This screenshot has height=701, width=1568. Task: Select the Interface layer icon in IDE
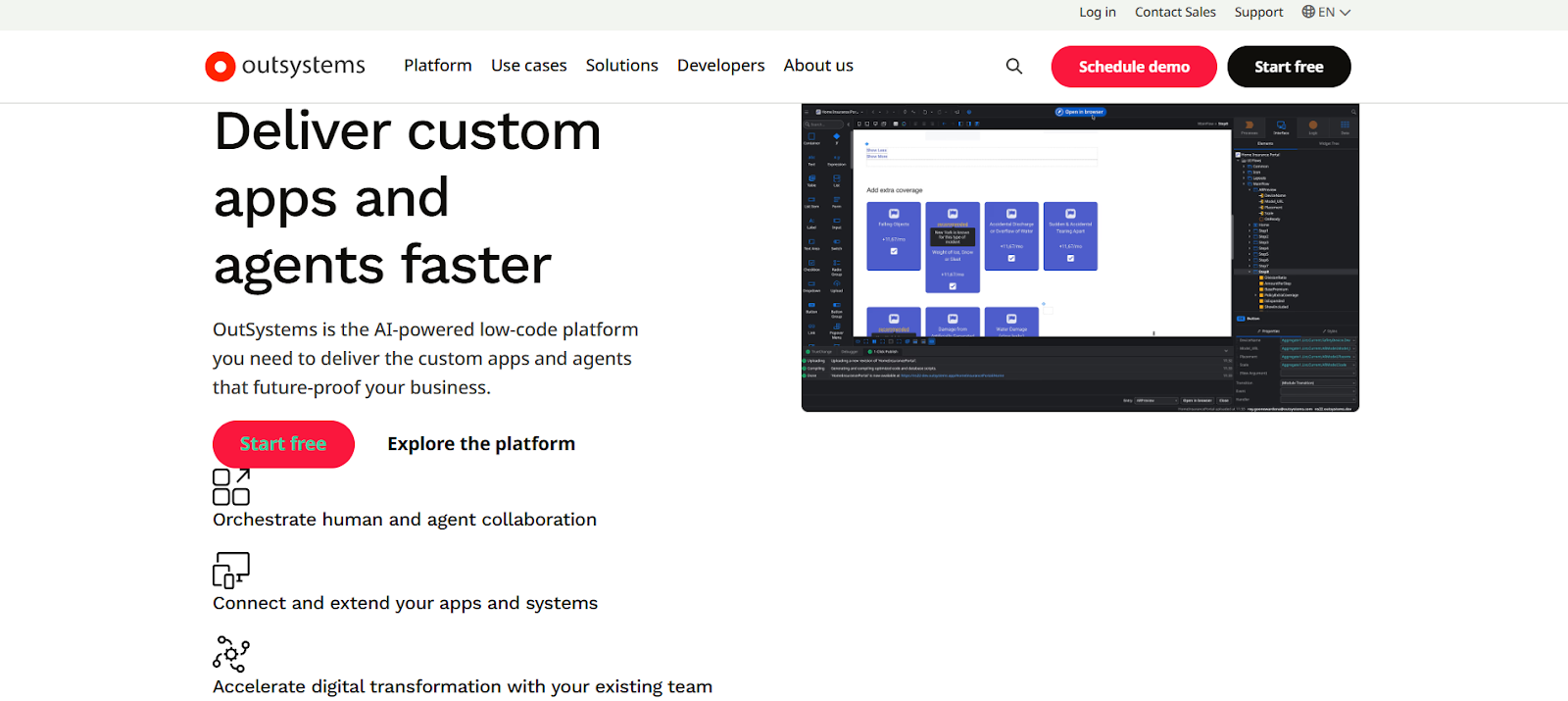tap(1281, 126)
